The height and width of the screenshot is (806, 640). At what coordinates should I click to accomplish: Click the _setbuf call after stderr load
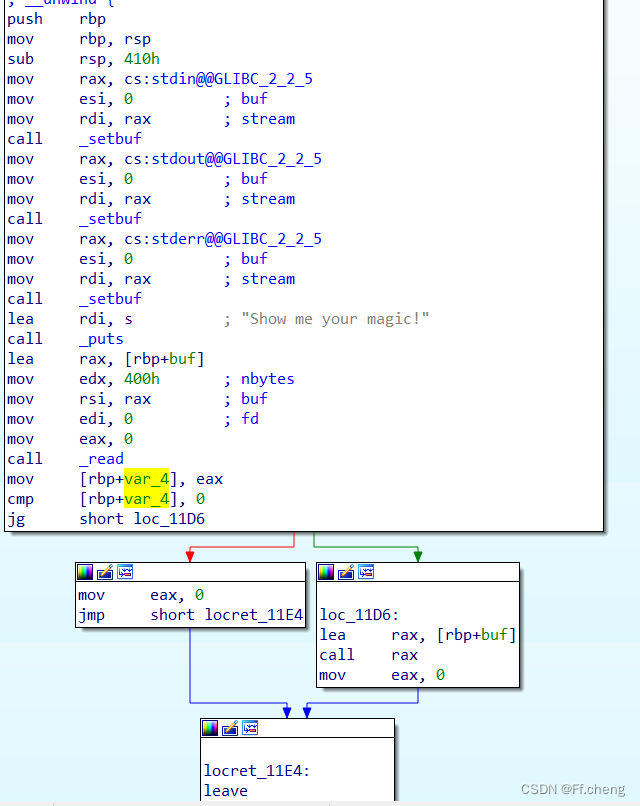(x=75, y=299)
